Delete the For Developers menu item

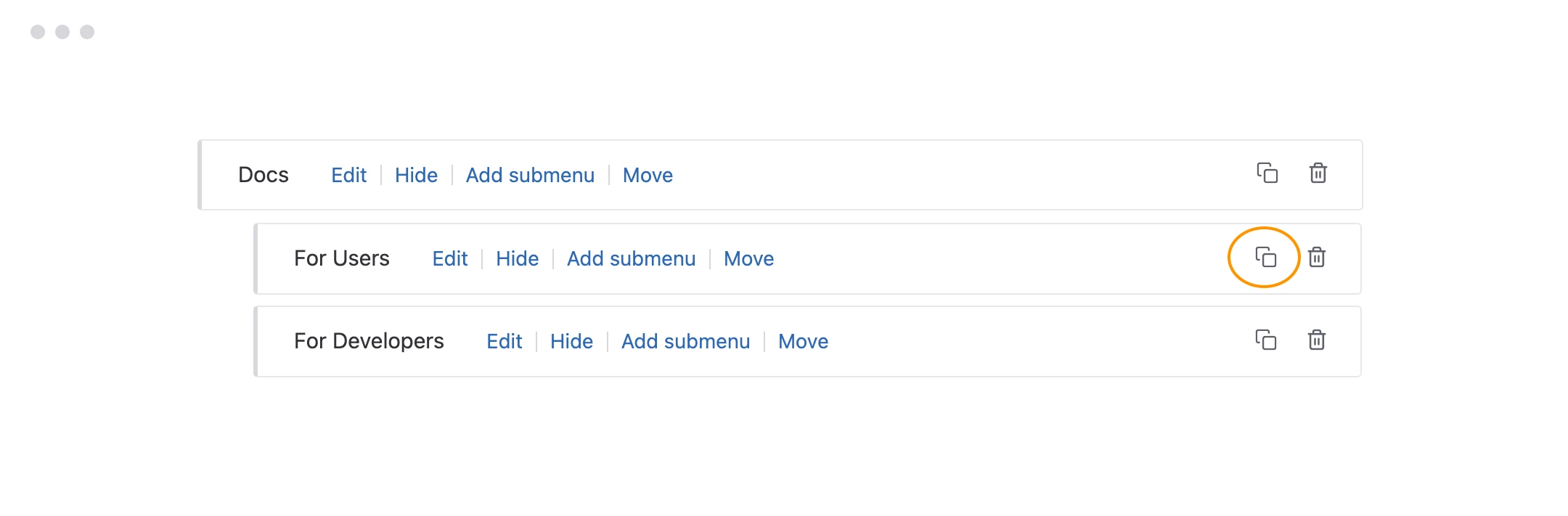[x=1316, y=340]
